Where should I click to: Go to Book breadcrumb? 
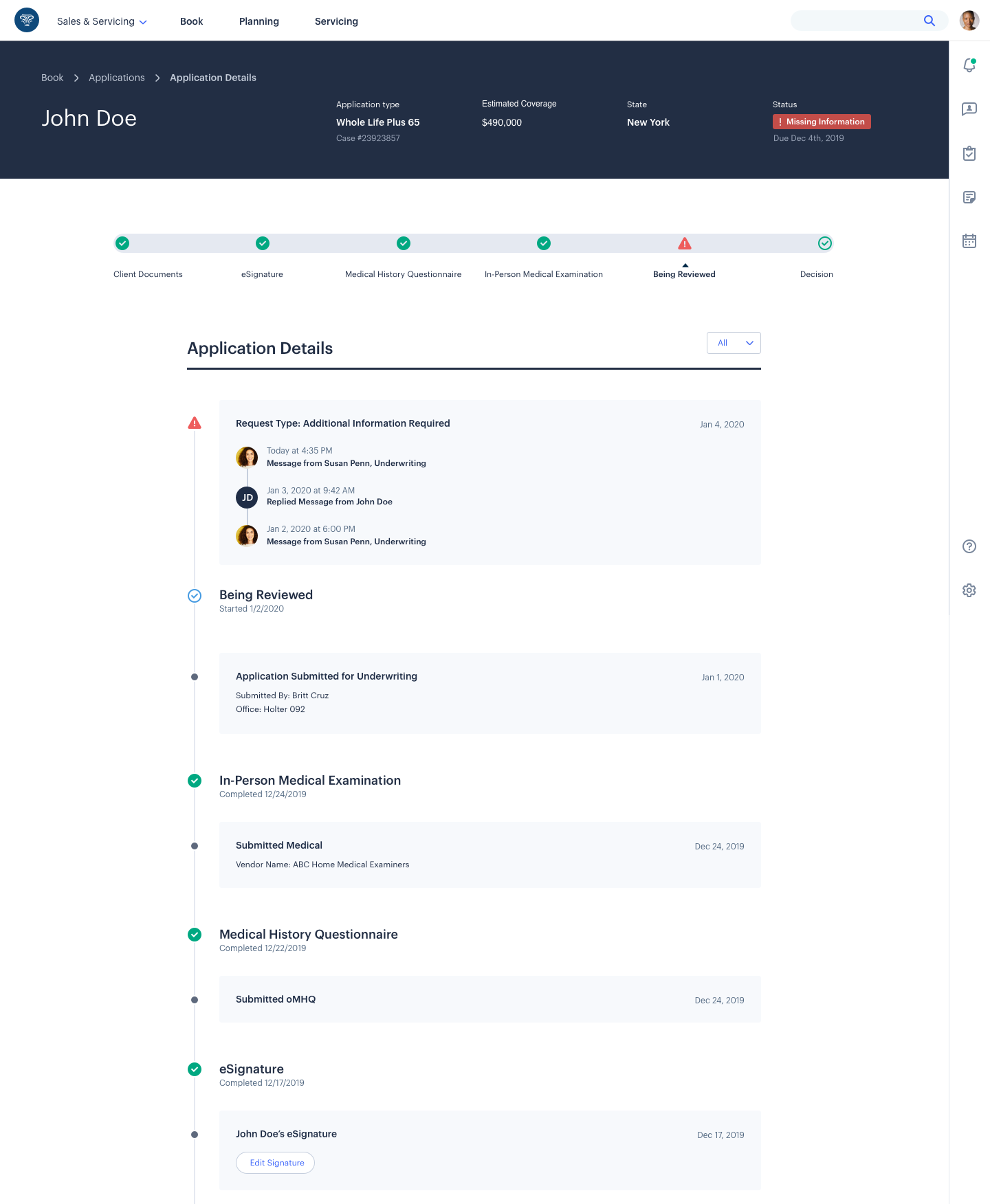pos(52,78)
